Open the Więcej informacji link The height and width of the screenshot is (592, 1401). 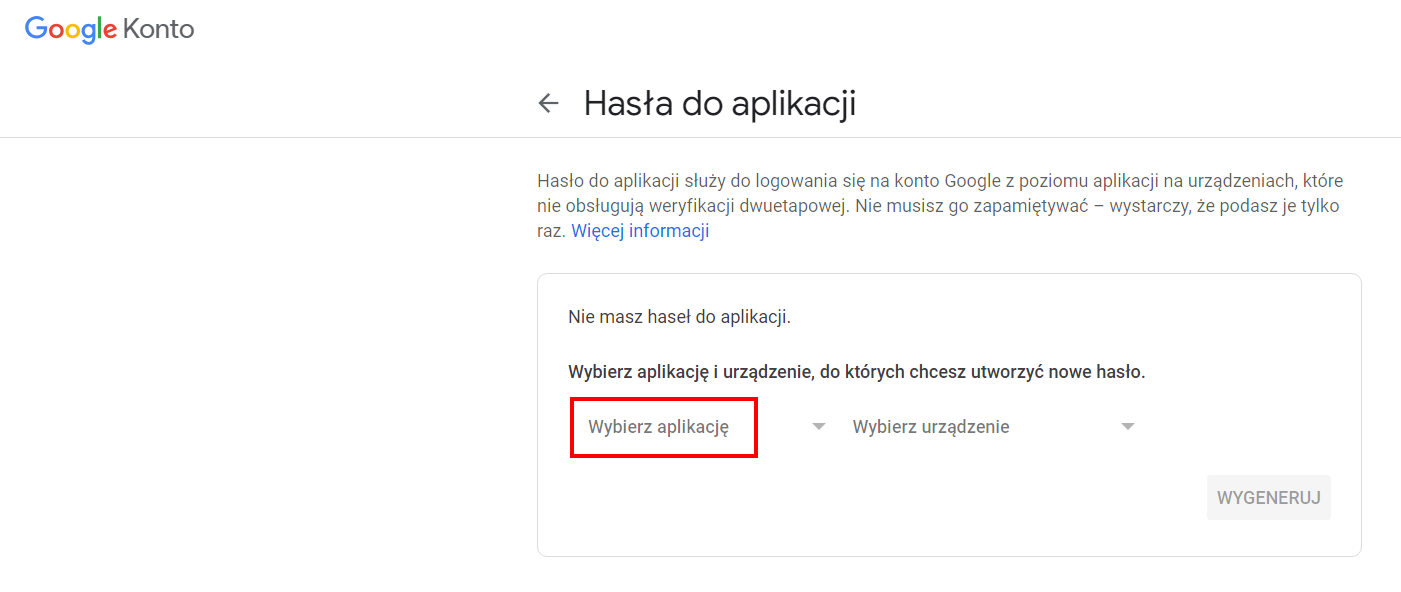pos(640,231)
